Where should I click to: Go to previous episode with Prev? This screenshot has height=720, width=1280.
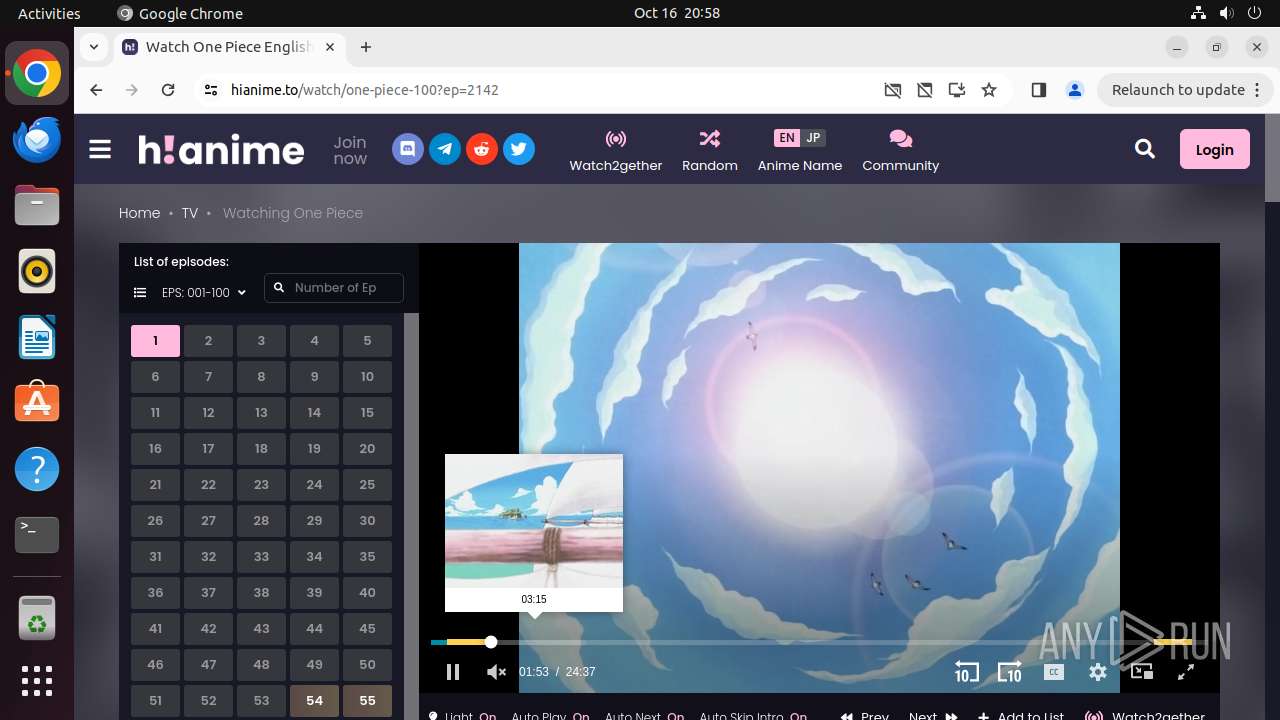point(865,715)
